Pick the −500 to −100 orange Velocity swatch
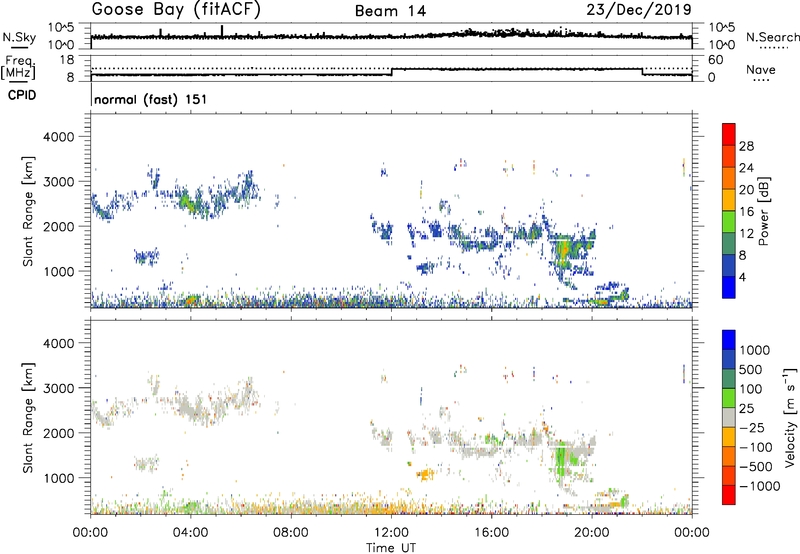The image size is (800, 554). click(729, 456)
